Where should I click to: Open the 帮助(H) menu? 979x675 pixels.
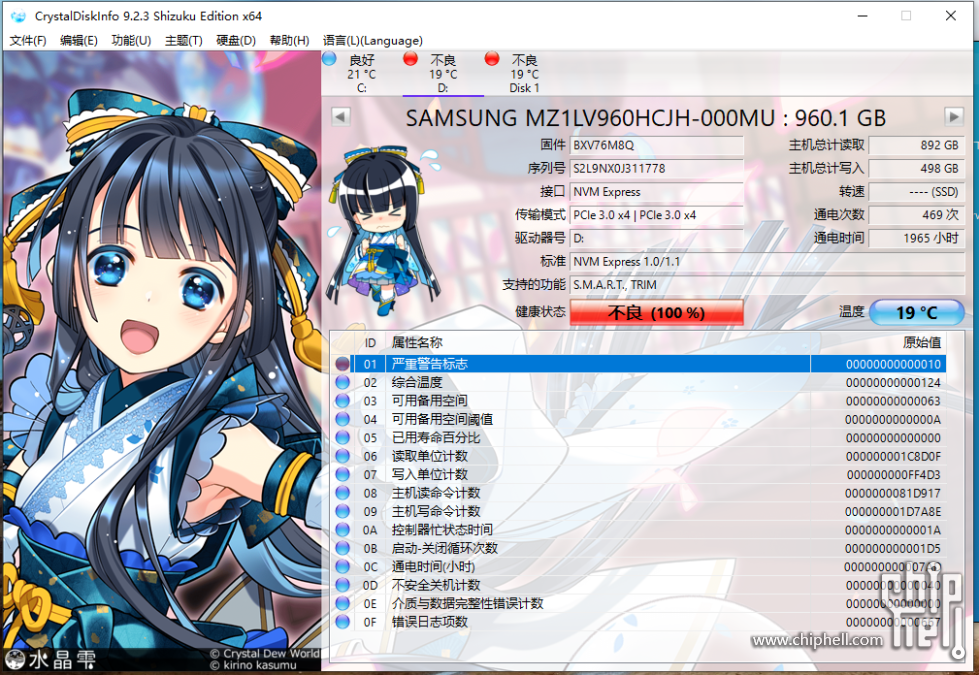[x=289, y=41]
